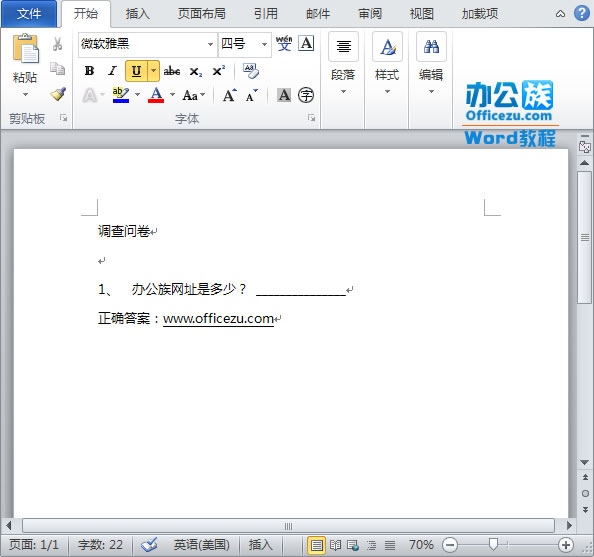Apply the text highlight pen
This screenshot has width=594, height=557.
coord(121,95)
